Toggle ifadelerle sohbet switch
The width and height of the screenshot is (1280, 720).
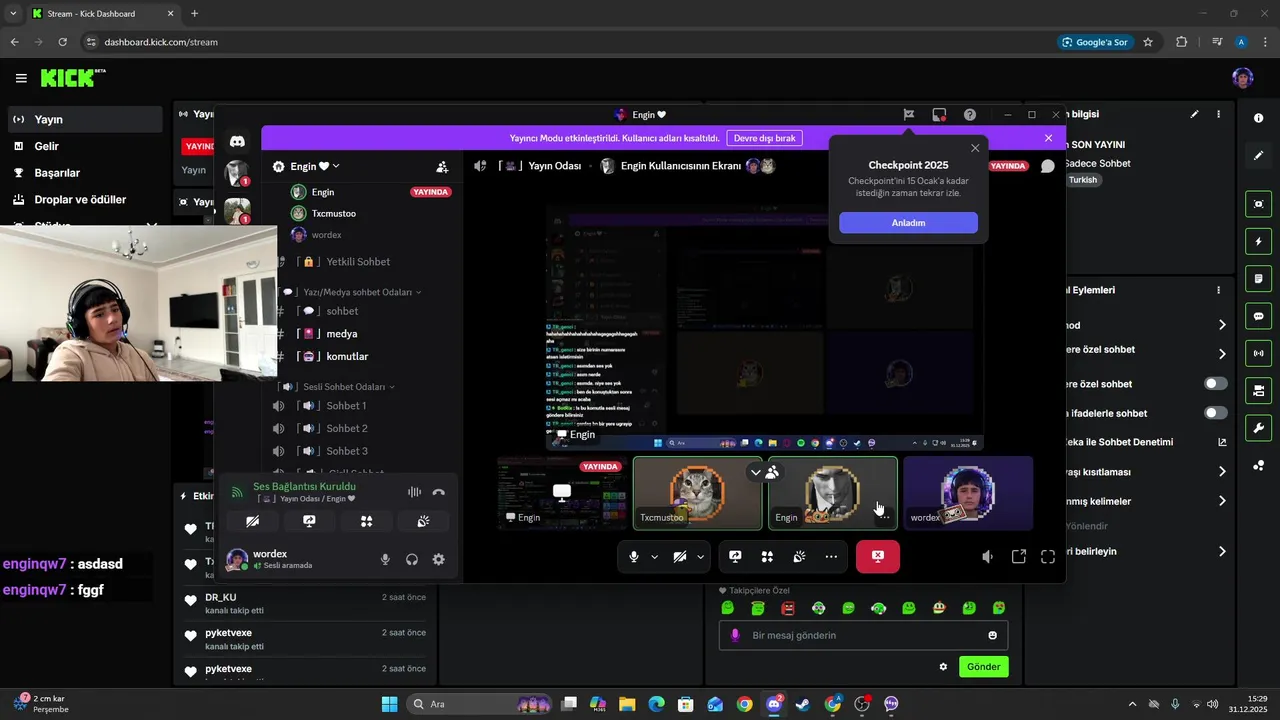1216,413
